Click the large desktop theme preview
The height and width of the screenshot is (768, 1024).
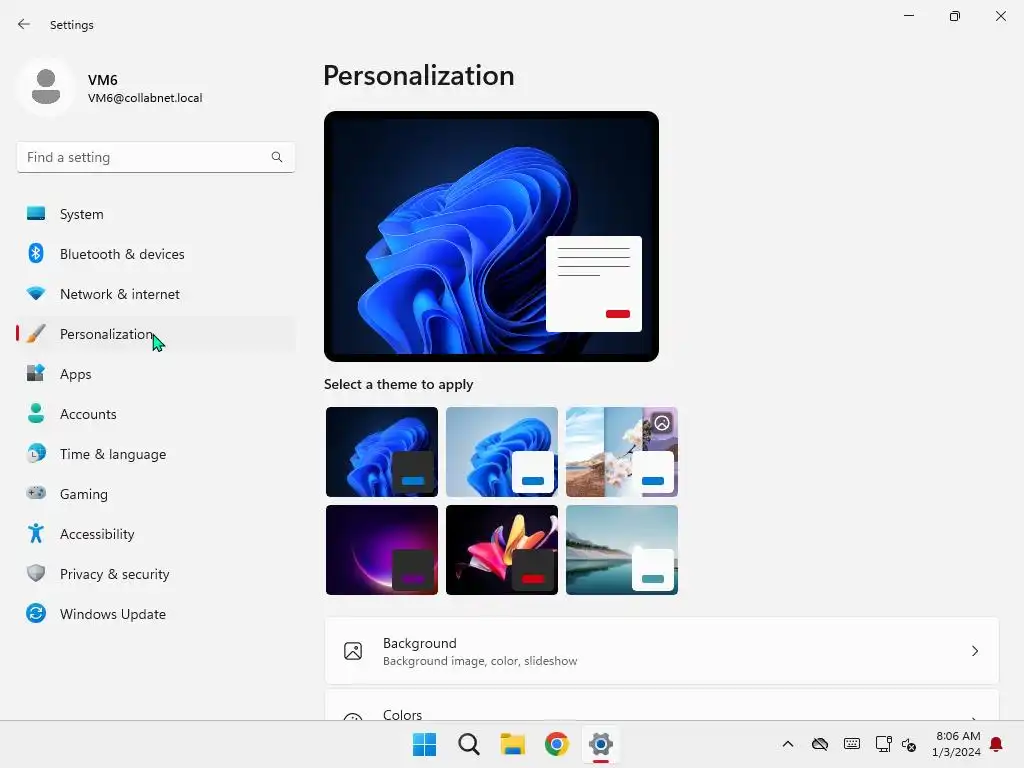point(491,236)
